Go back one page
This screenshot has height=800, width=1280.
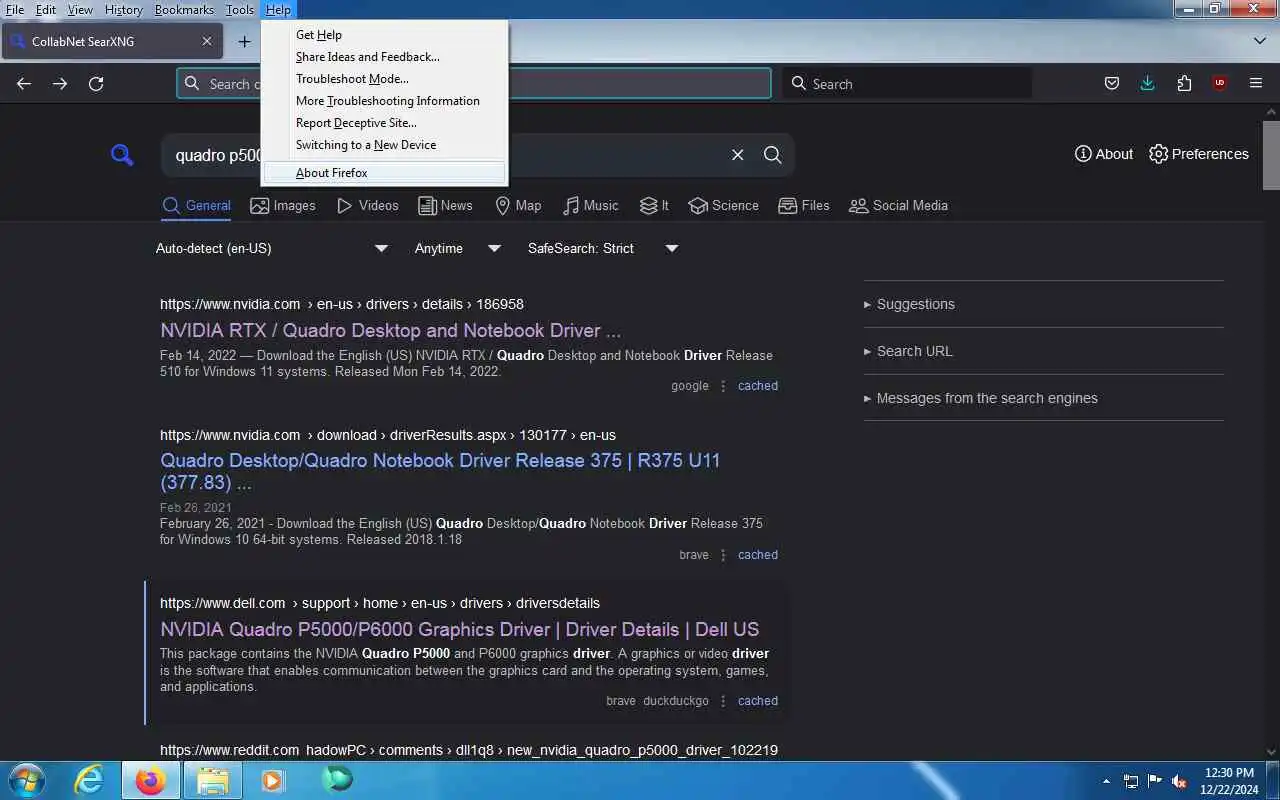coord(24,84)
